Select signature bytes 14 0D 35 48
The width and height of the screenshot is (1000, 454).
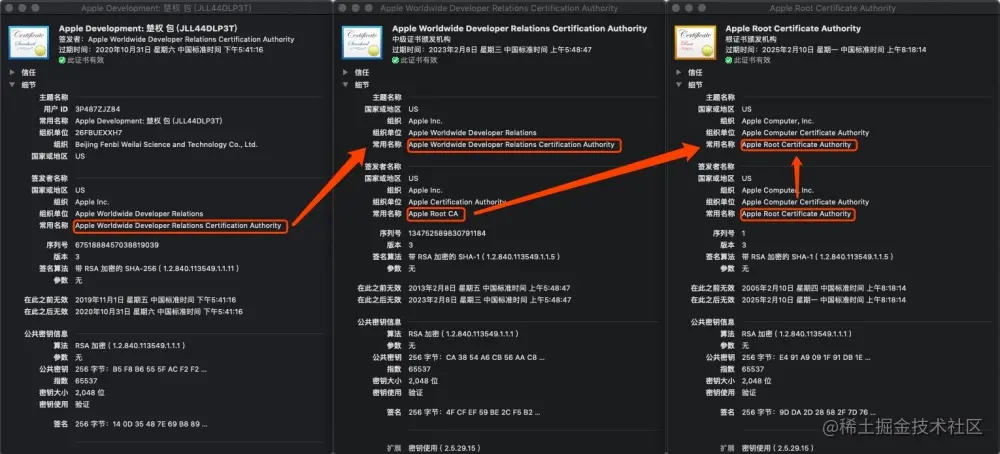tap(141, 423)
